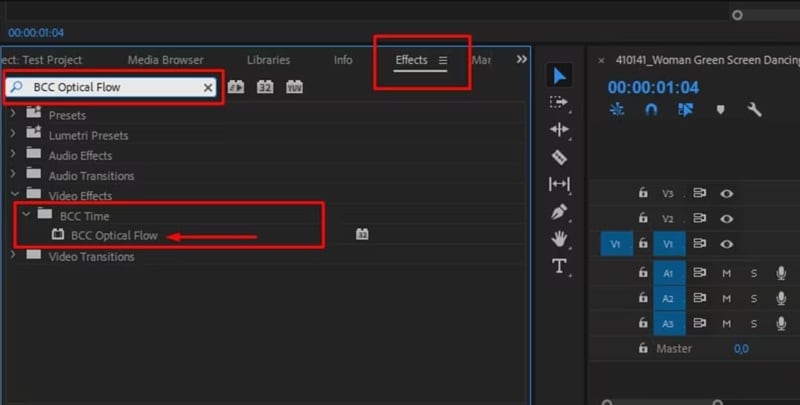Select the Ripple Edit tool
Image resolution: width=800 pixels, height=405 pixels.
(559, 130)
